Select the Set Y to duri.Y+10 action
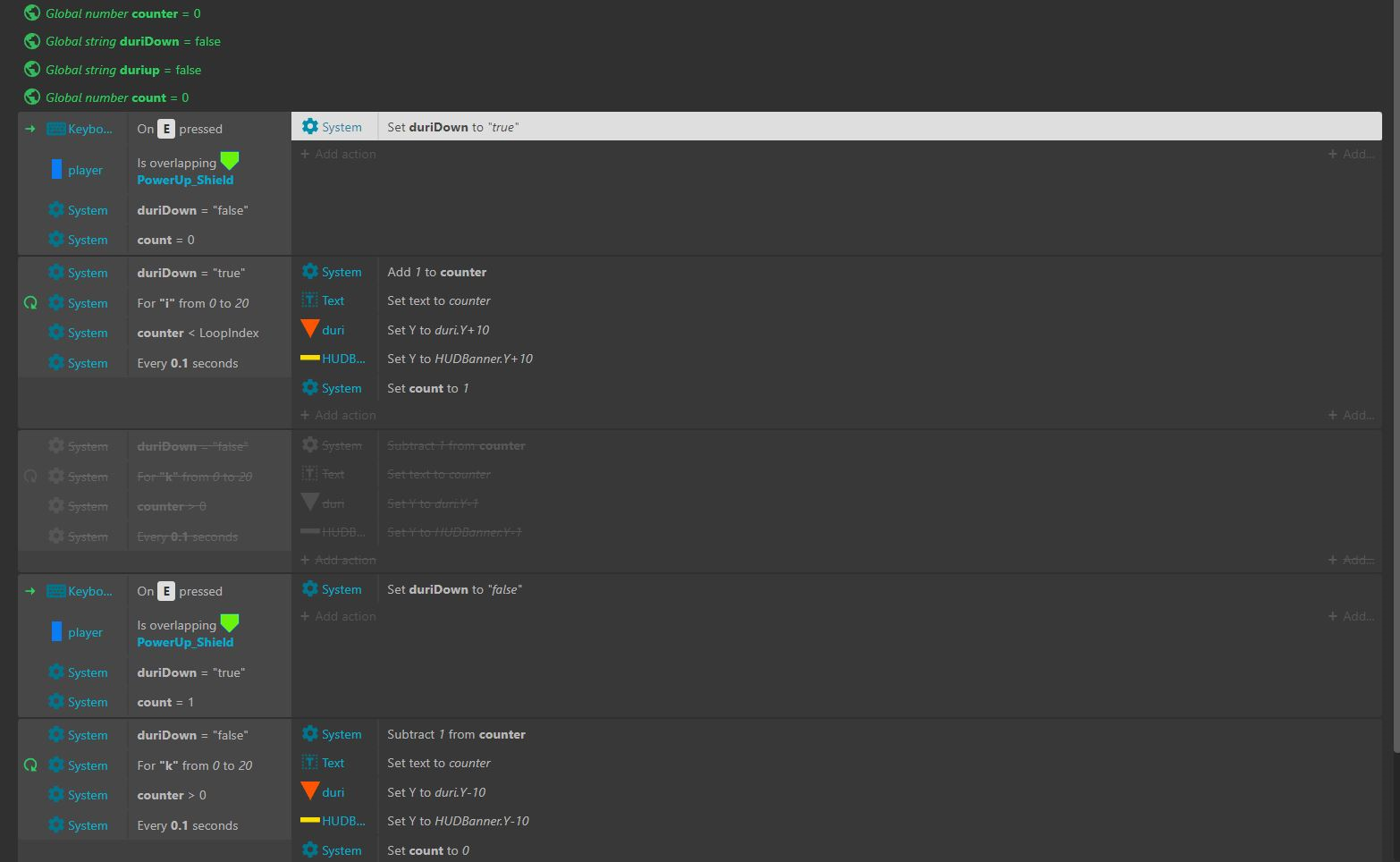Screen dimensions: 1400x862 [x=879, y=330]
